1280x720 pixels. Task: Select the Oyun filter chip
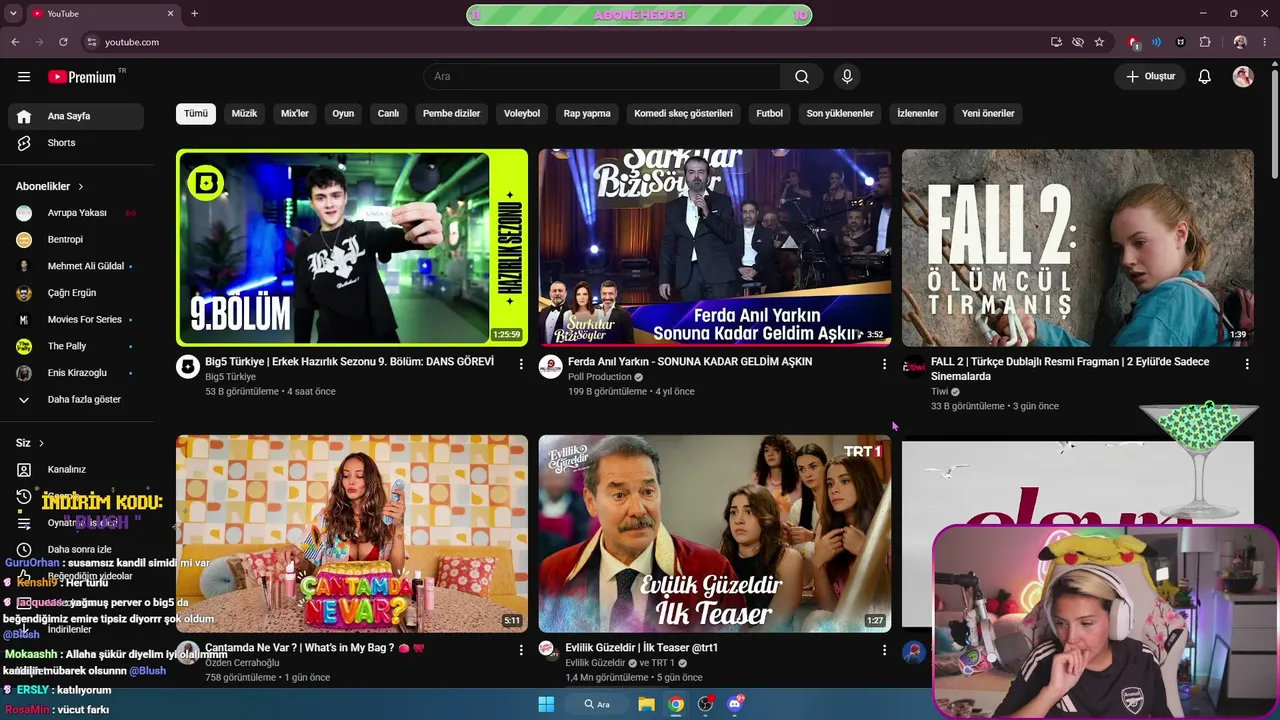343,114
